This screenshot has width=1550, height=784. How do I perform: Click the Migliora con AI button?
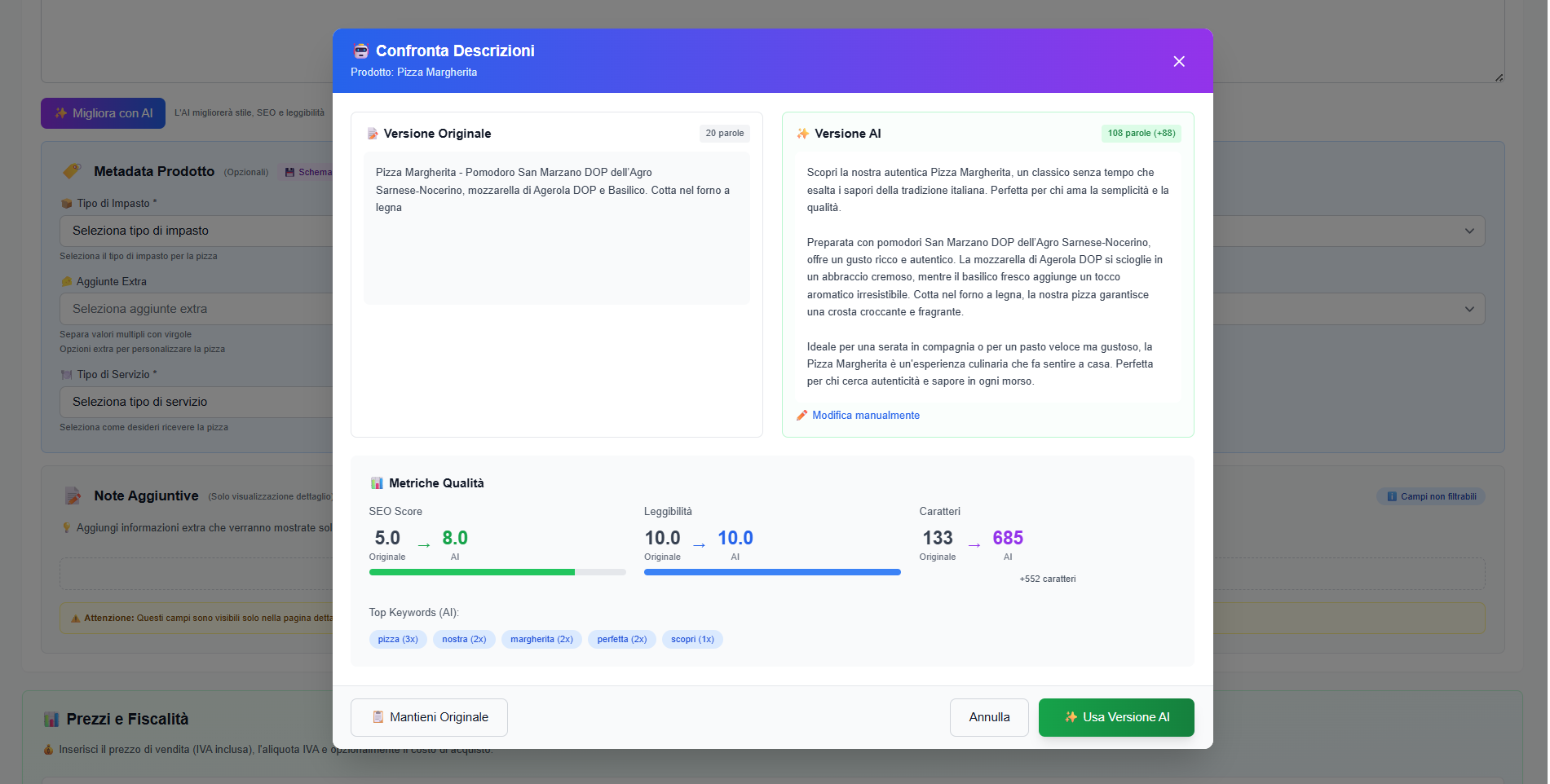click(103, 113)
